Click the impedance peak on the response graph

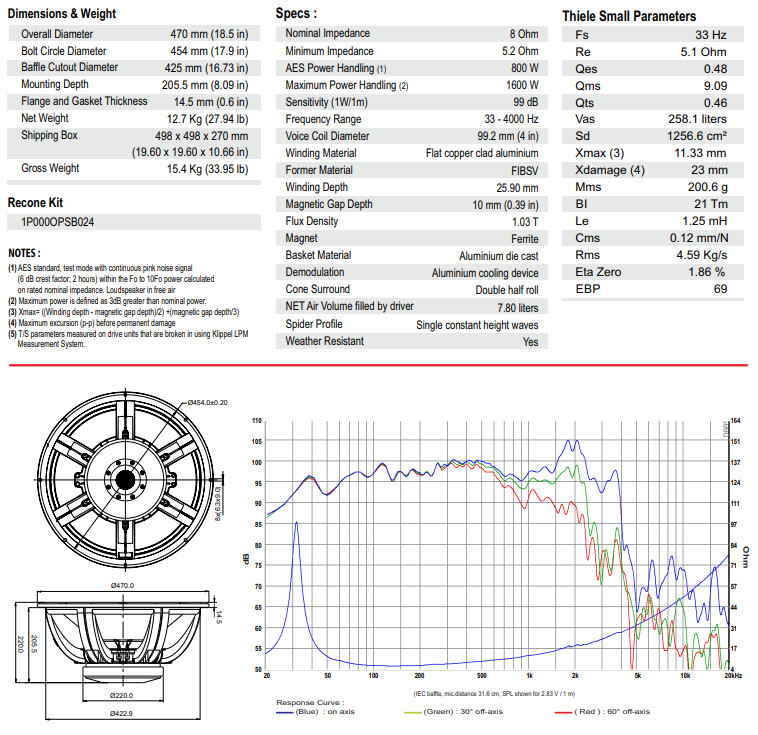(x=296, y=523)
